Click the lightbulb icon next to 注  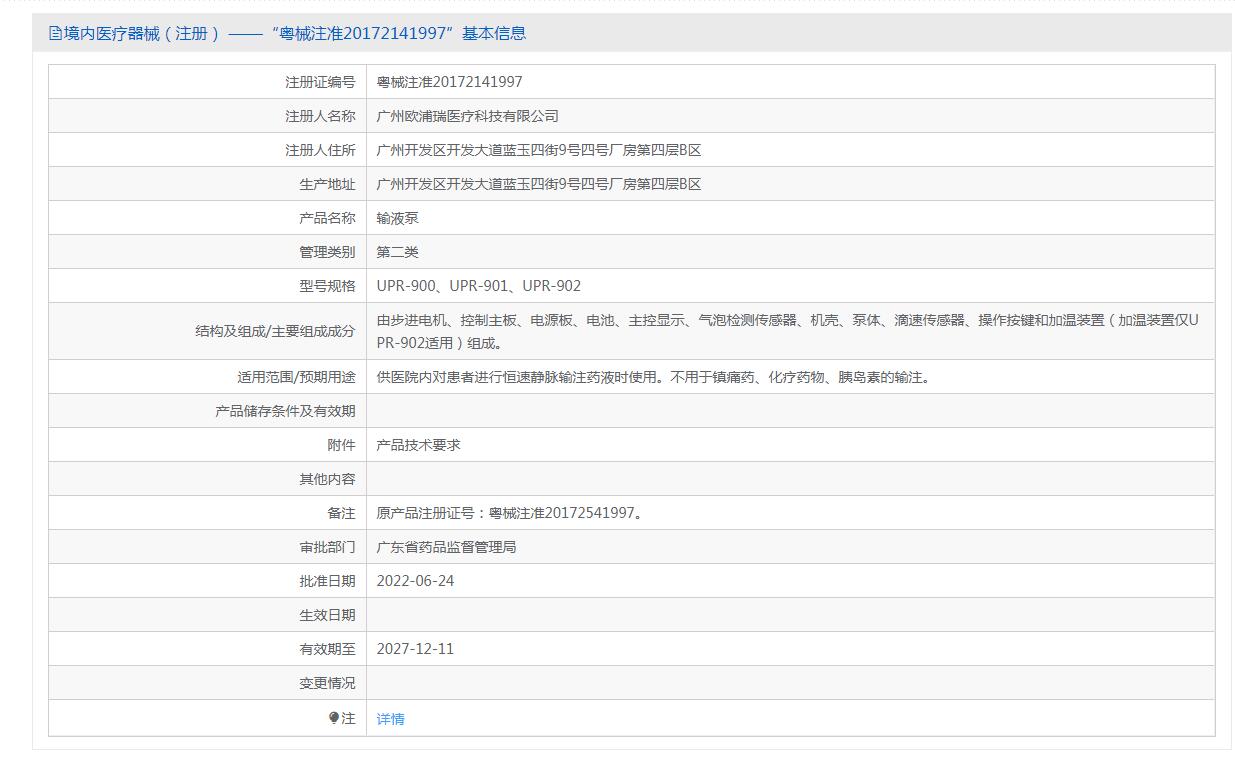point(334,718)
